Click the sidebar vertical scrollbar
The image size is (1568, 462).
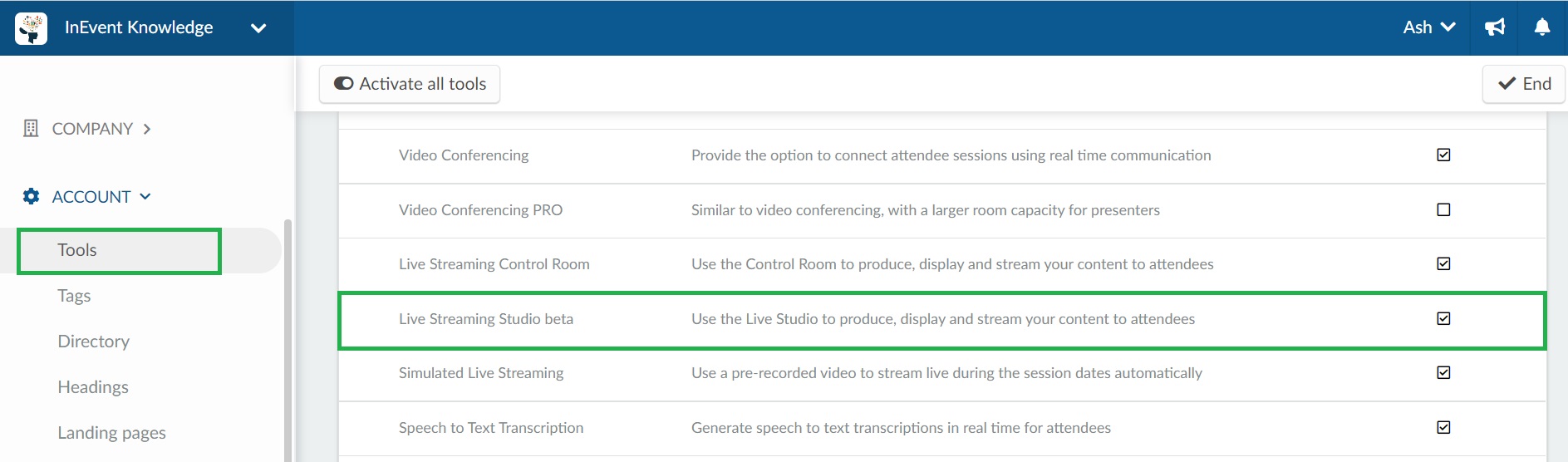coord(288,341)
